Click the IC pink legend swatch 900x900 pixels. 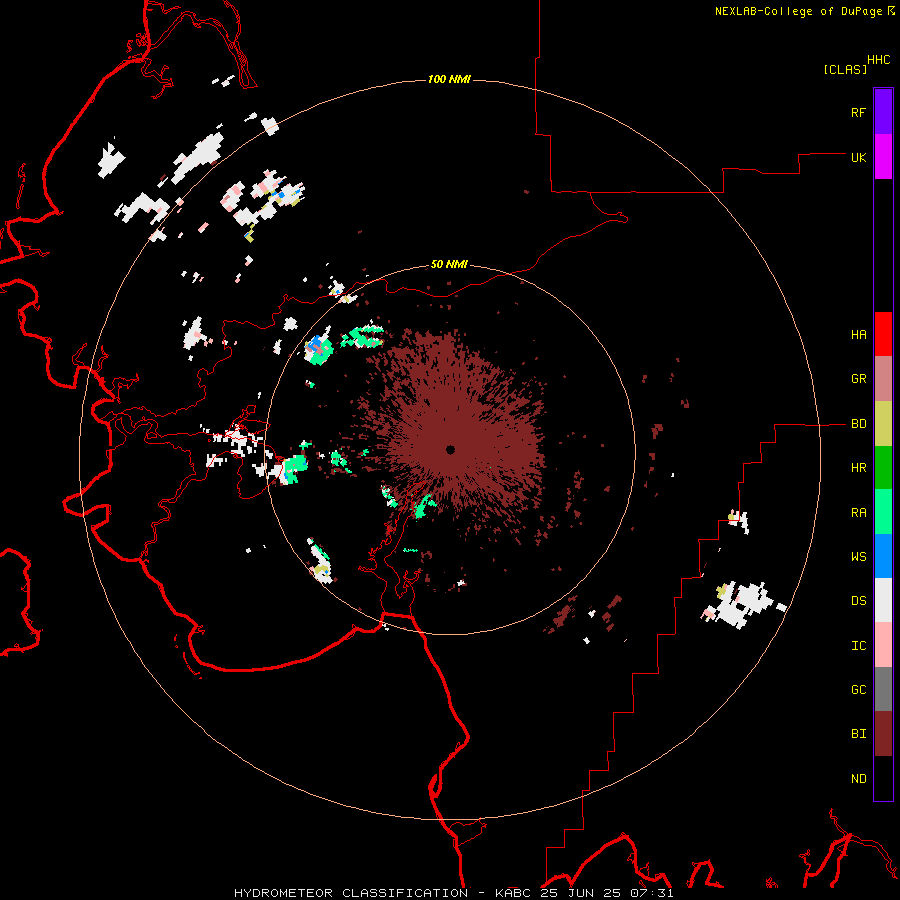tap(883, 645)
